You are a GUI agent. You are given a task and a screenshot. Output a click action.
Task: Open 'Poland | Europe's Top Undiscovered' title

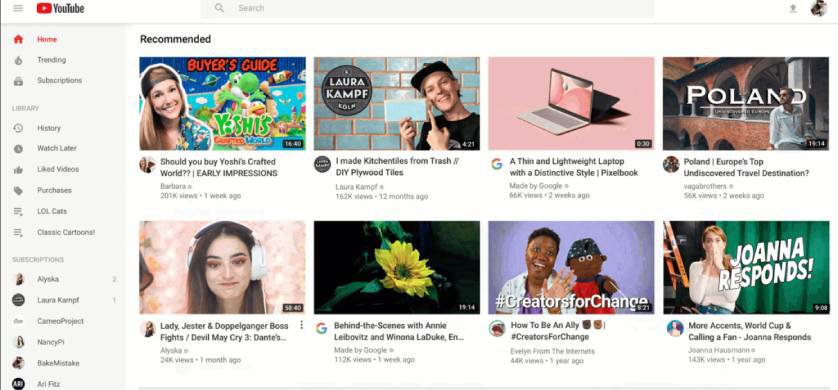tap(747, 167)
